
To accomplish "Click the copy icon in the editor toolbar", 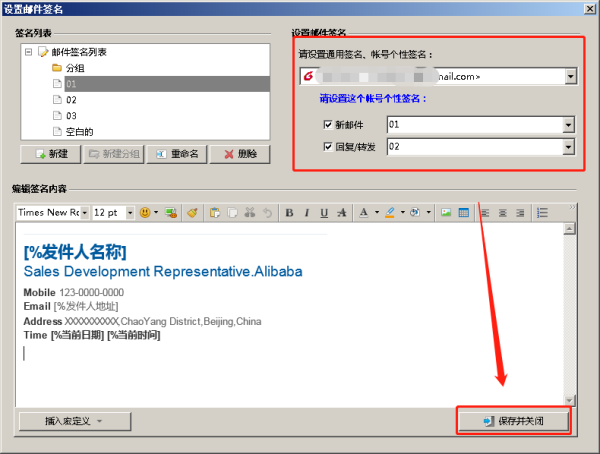I will (232, 212).
